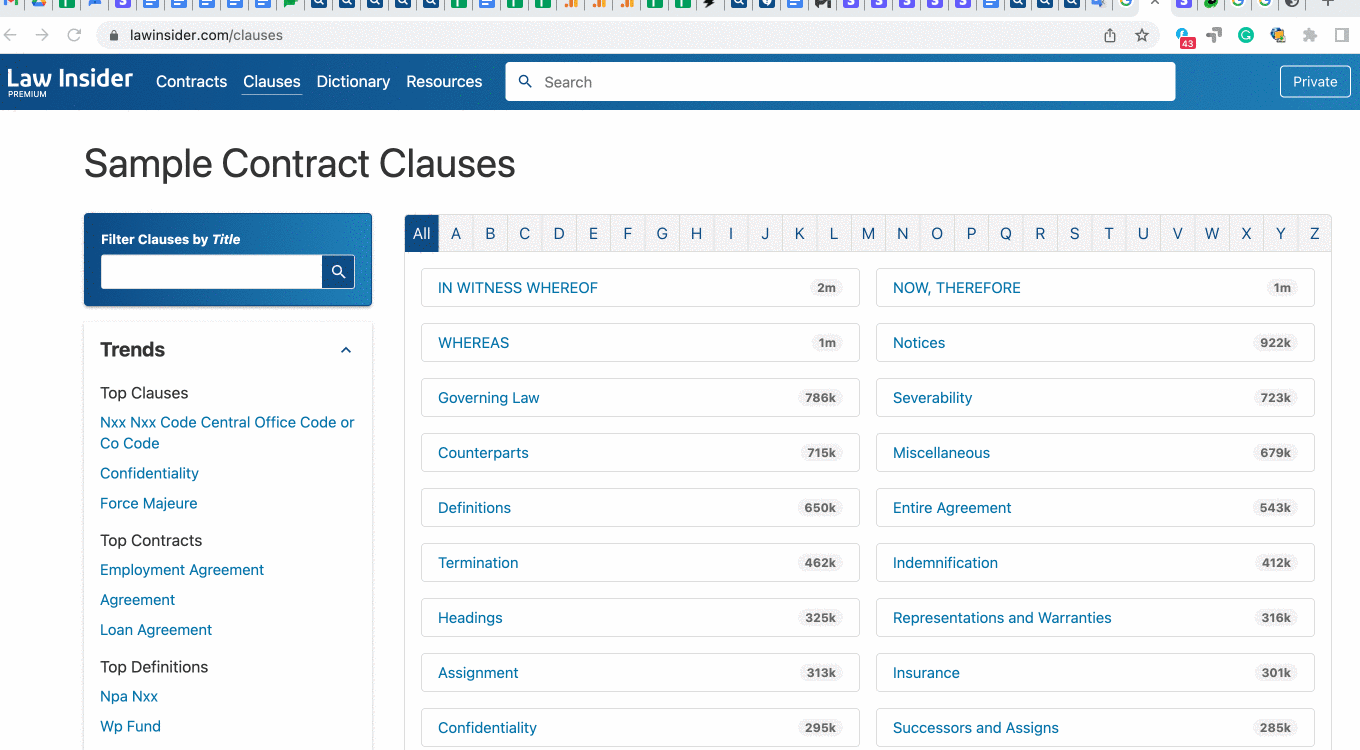
Task: Open Employment Agreement under Top Contracts
Action: [x=182, y=570]
